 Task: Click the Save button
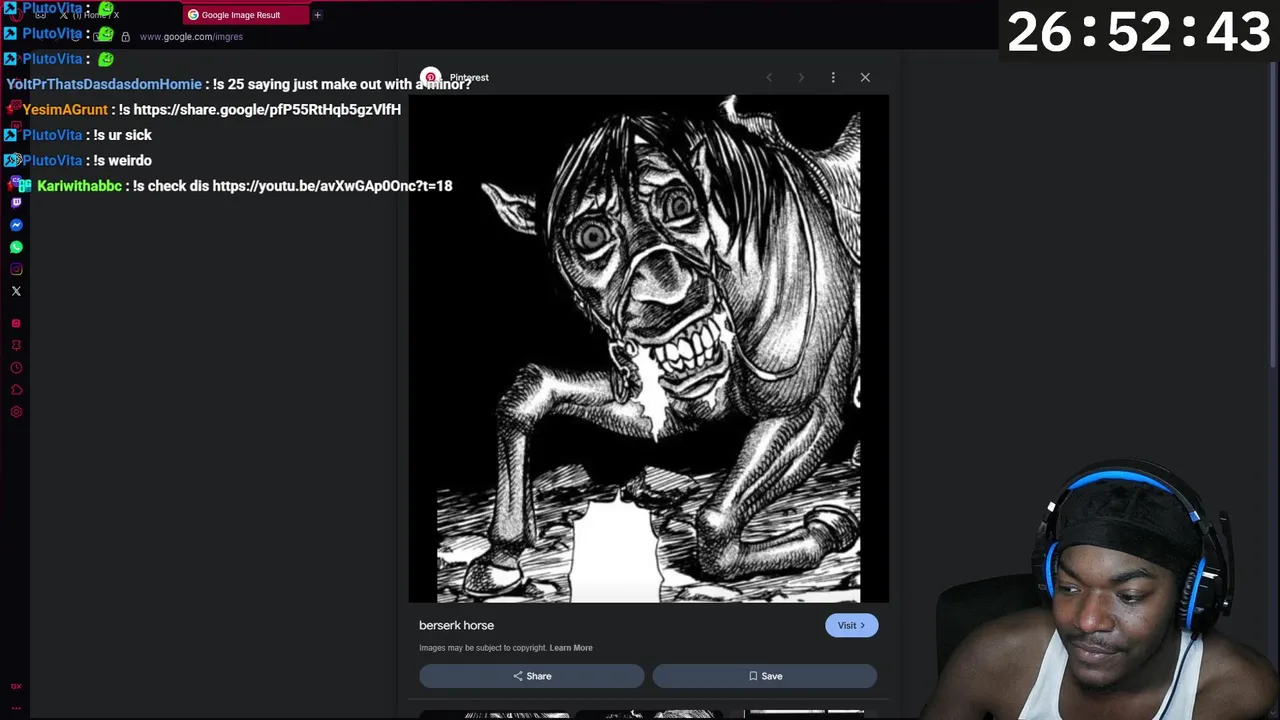pos(765,676)
